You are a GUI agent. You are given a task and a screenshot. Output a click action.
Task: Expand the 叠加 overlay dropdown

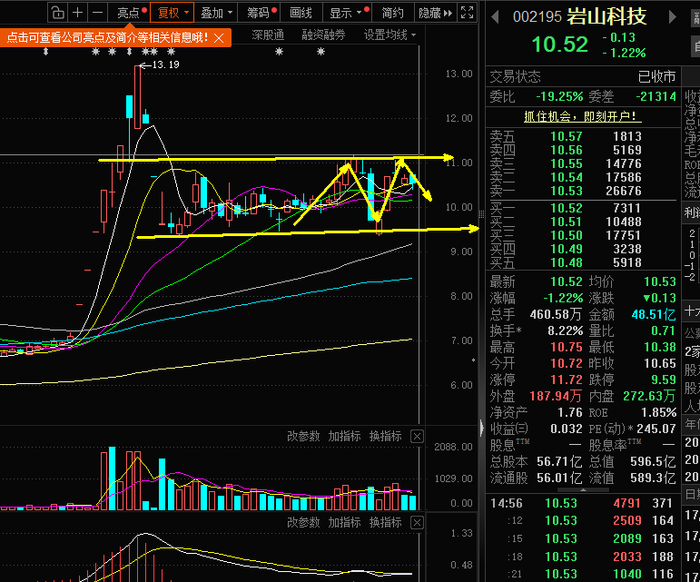pos(216,12)
